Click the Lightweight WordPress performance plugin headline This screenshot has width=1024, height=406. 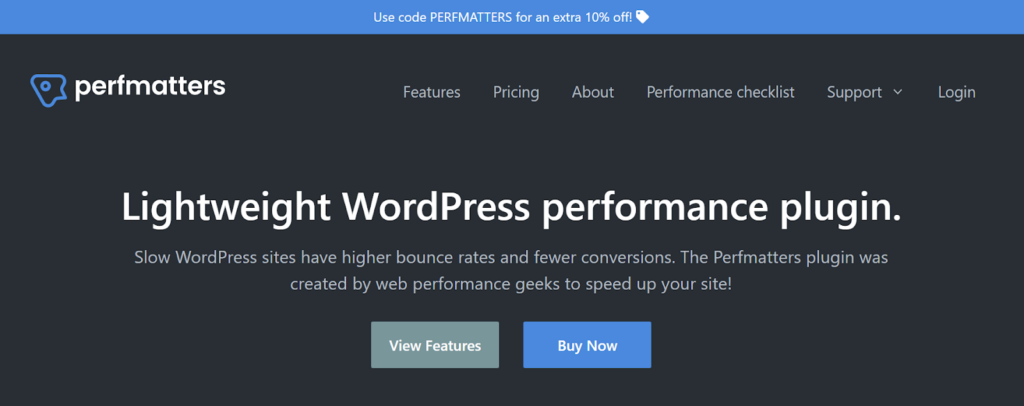coord(511,206)
